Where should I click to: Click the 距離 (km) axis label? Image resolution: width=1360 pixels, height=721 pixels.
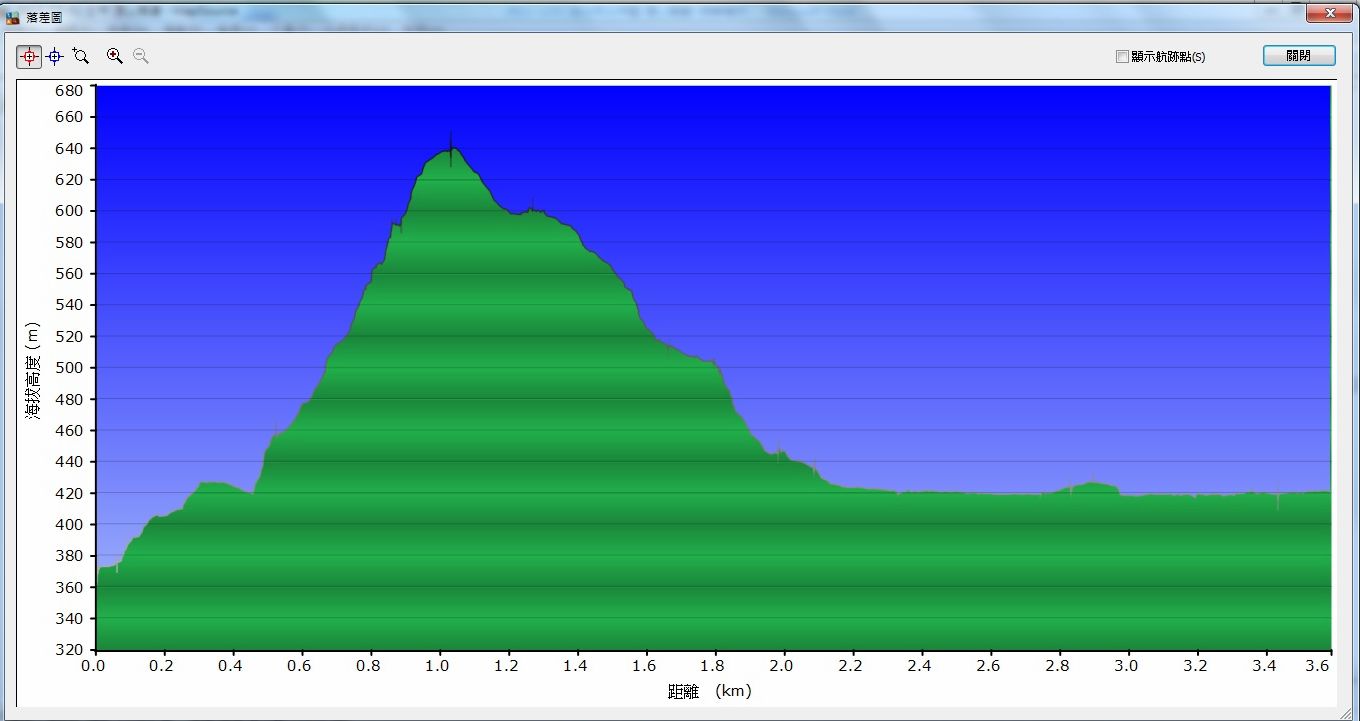click(x=709, y=691)
